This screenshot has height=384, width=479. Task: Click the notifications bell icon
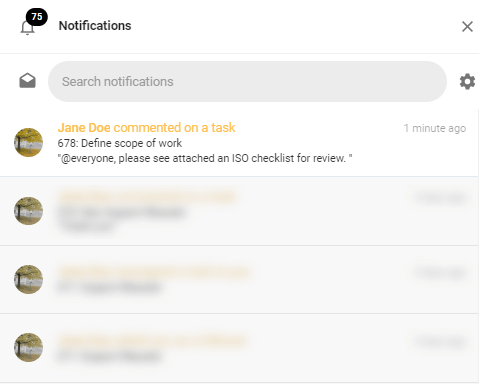(x=27, y=28)
